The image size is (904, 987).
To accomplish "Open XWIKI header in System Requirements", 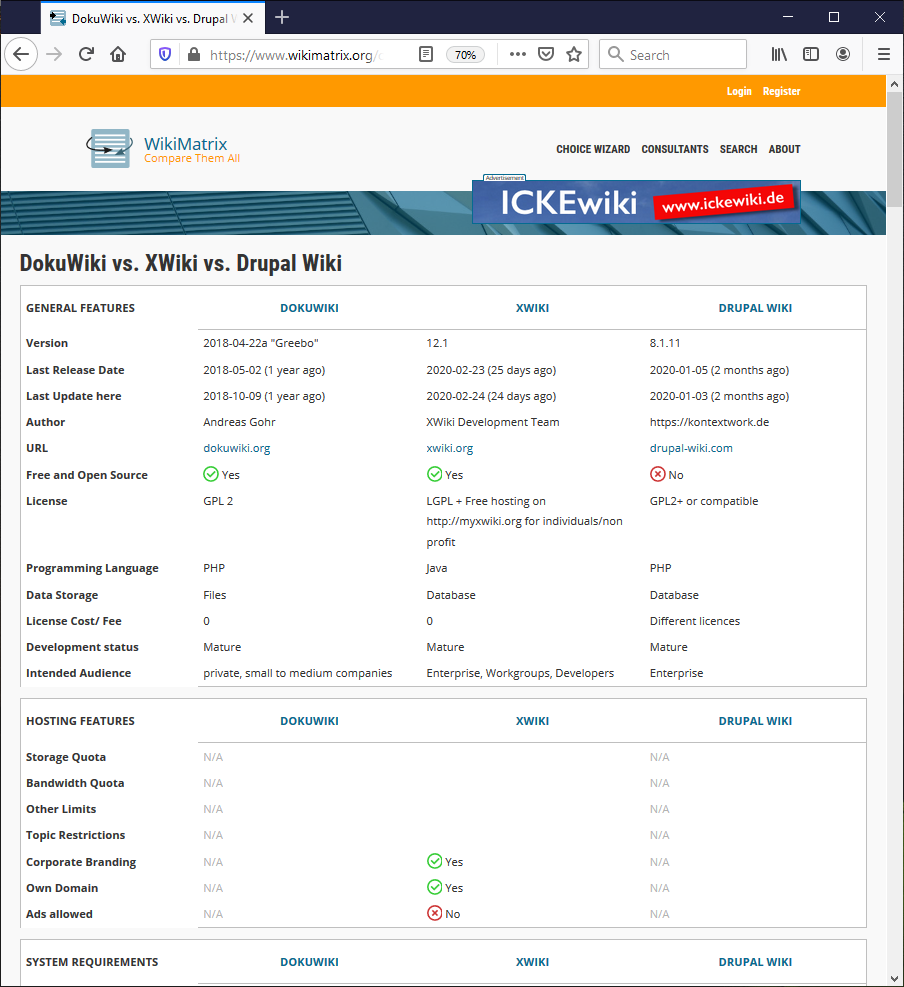I will pyautogui.click(x=533, y=962).
